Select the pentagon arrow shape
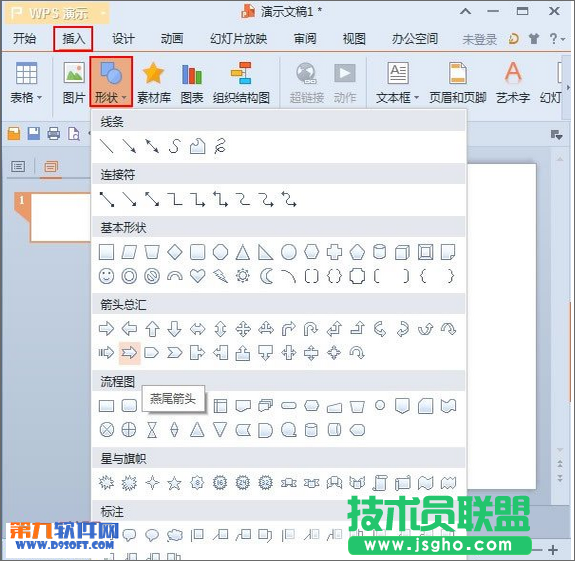Screen dimensions: 575x561 click(x=151, y=353)
